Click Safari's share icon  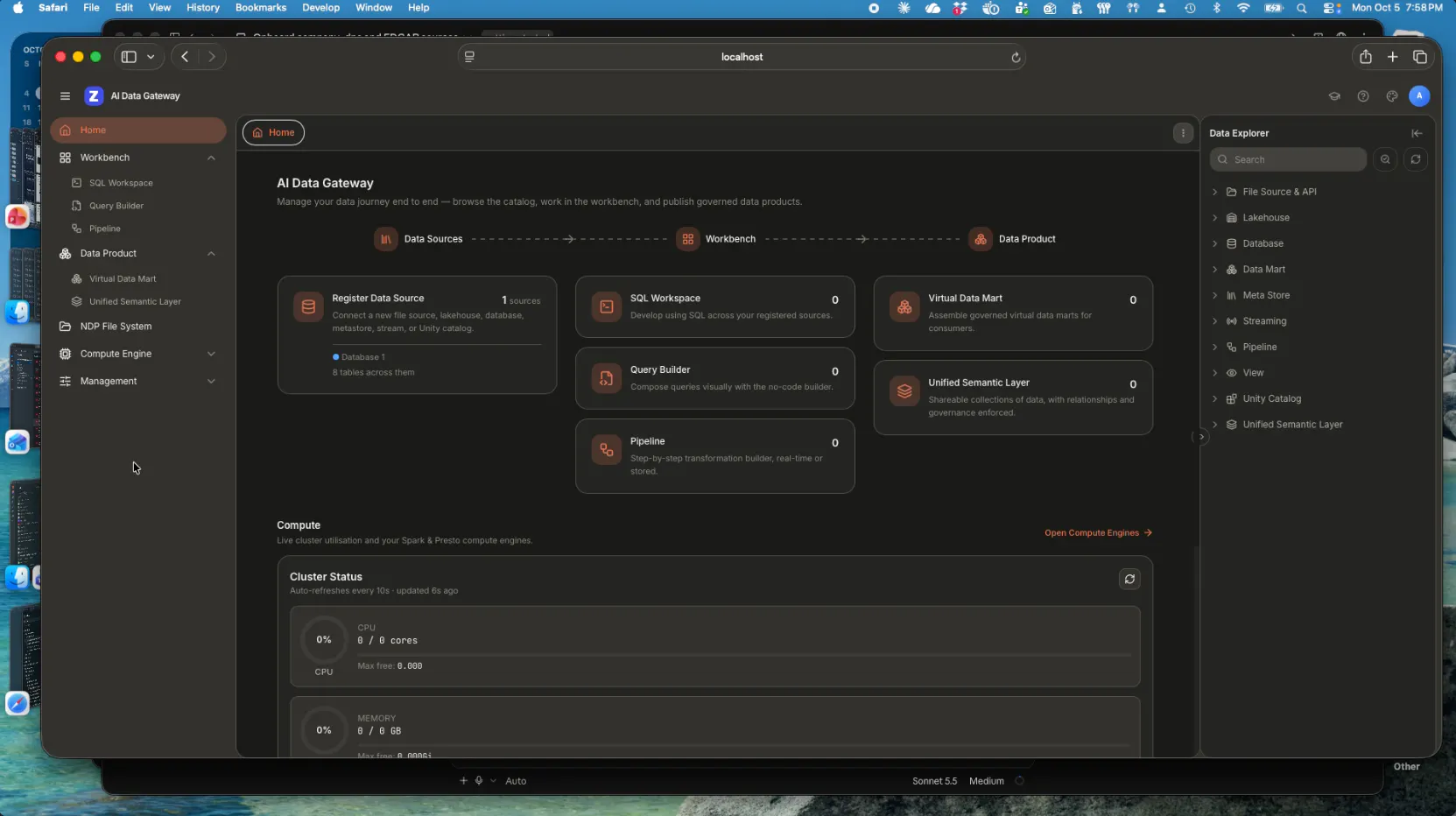1365,57
